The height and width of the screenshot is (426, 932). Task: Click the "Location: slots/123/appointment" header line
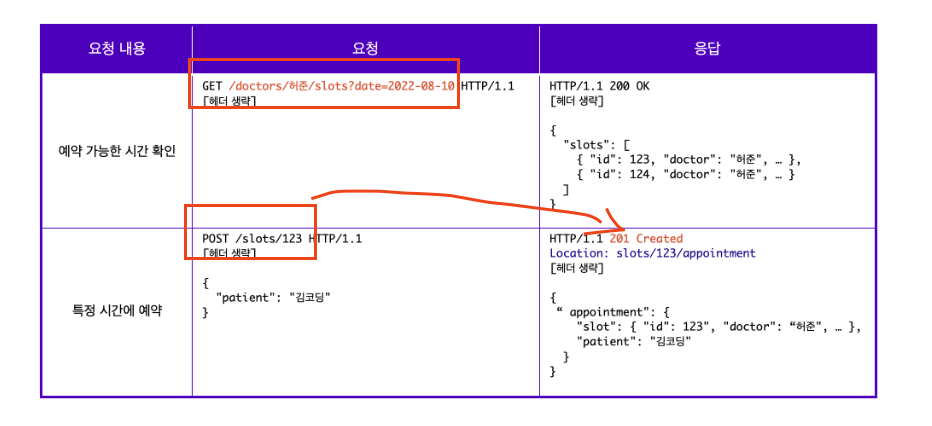click(653, 254)
